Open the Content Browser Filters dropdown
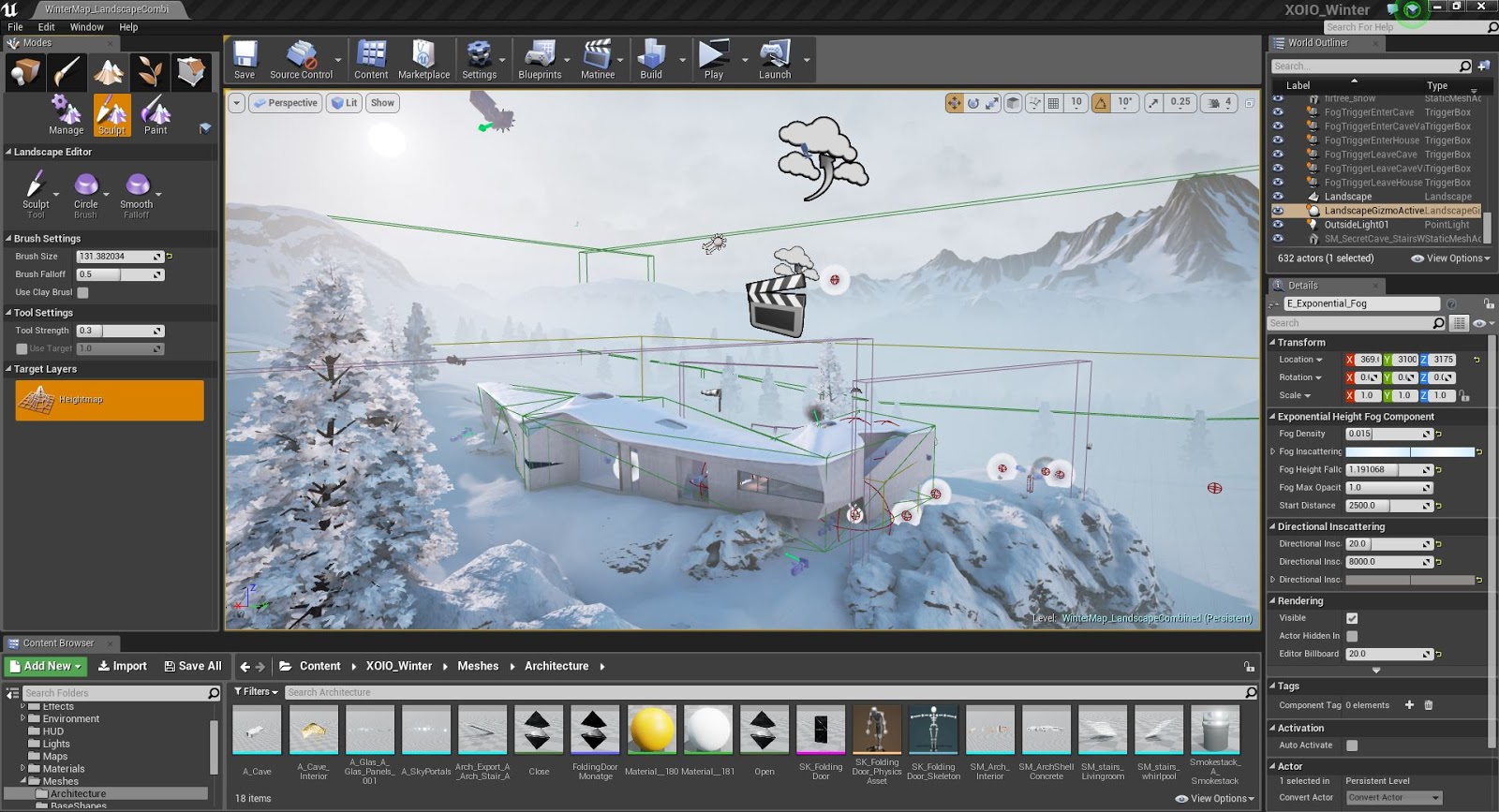 pos(256,692)
